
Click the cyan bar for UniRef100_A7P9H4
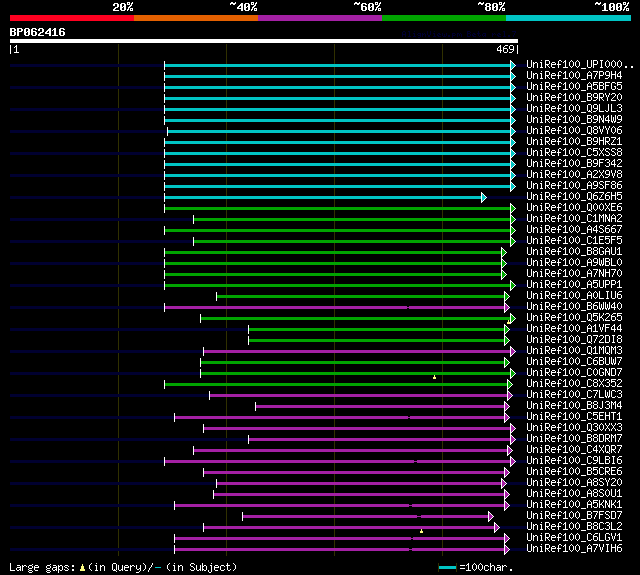pyautogui.click(x=338, y=76)
